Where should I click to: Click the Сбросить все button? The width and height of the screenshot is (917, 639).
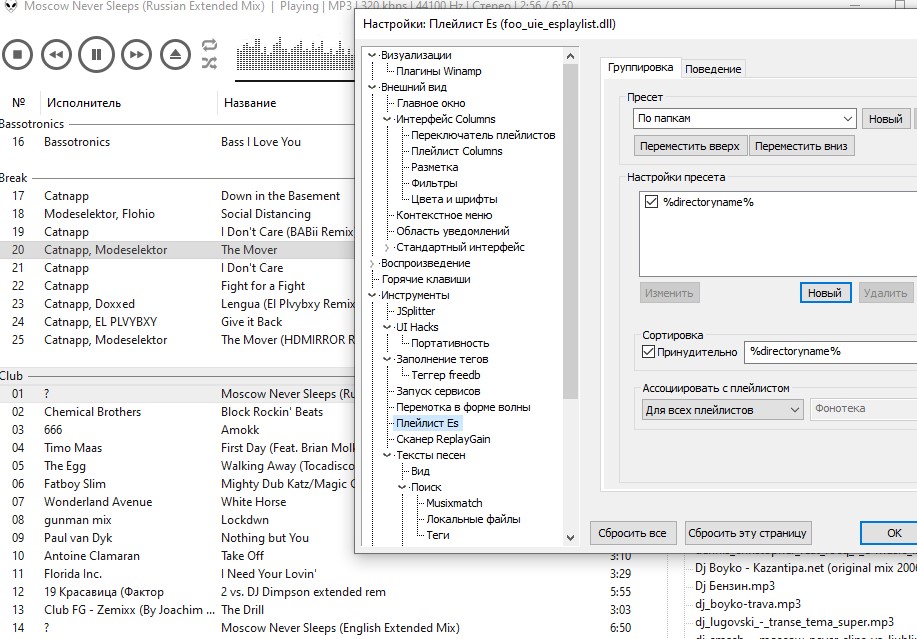click(634, 533)
